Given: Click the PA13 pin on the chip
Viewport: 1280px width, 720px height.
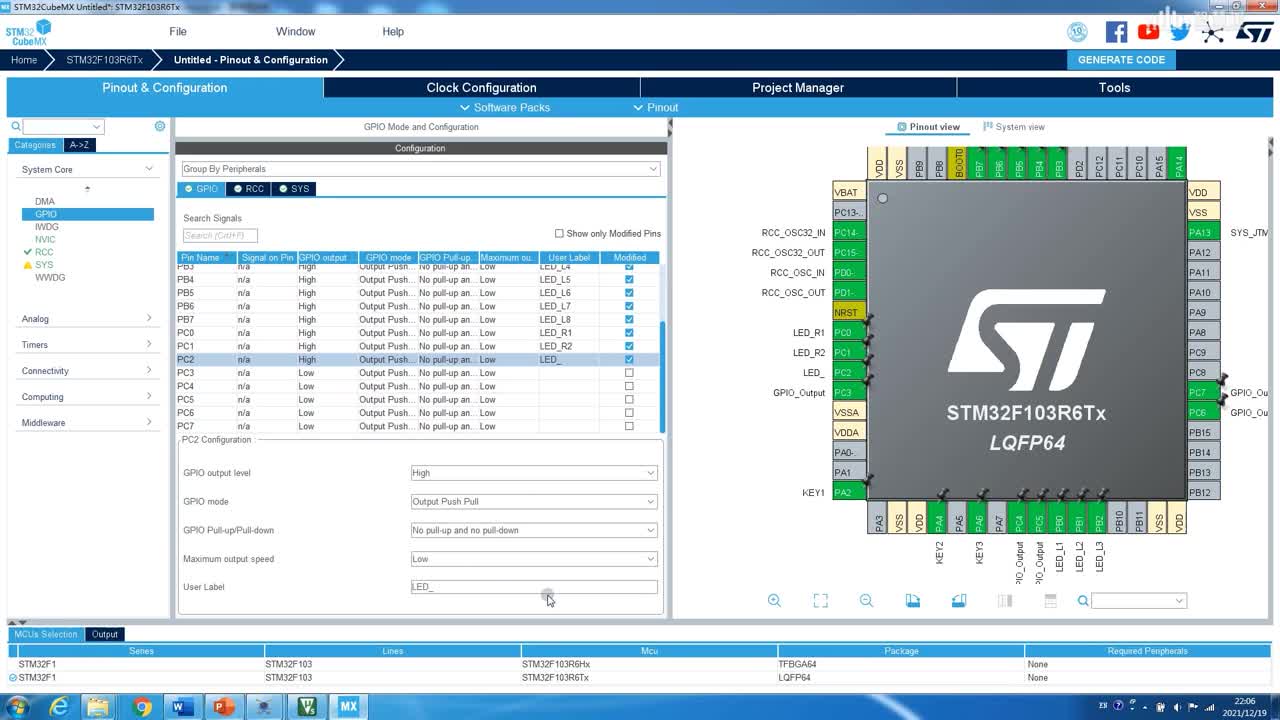Looking at the screenshot, I should tap(1203, 232).
